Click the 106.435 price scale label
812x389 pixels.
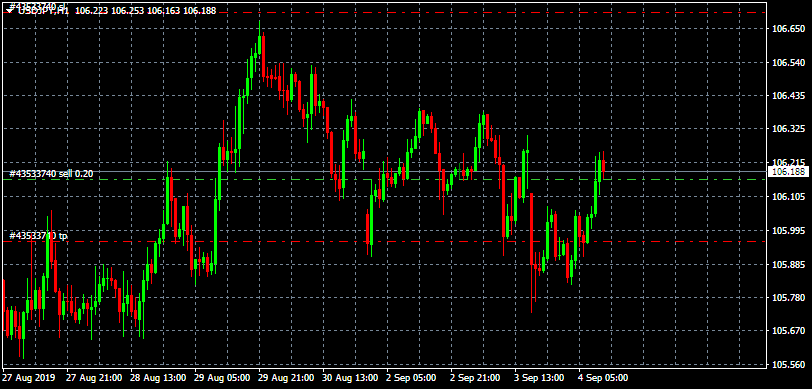pos(787,96)
